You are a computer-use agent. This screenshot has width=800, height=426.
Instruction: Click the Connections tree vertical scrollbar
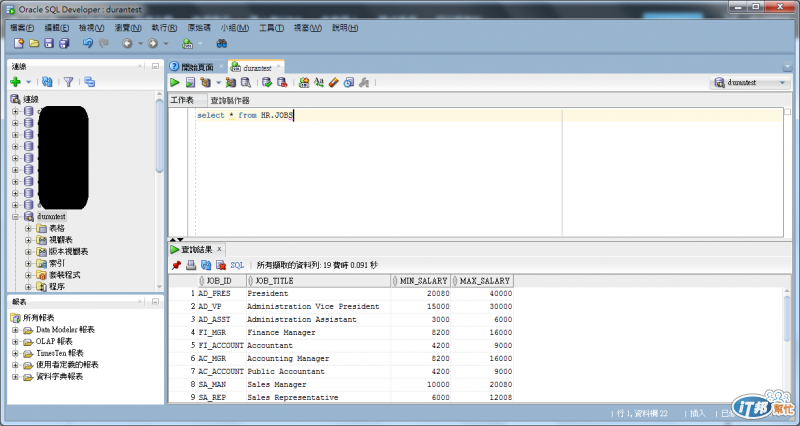(159, 135)
